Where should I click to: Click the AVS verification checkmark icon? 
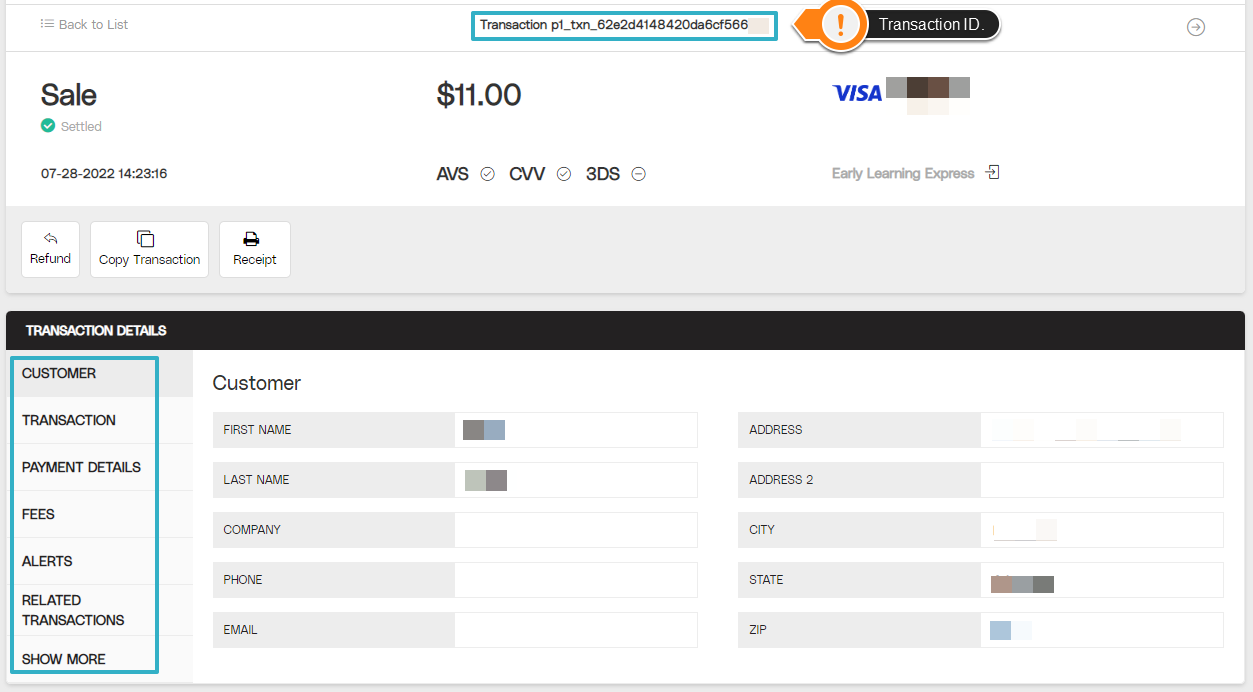[x=487, y=173]
